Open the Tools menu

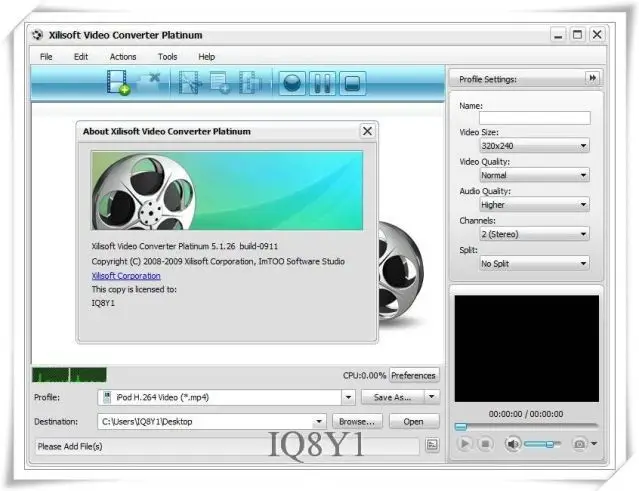167,57
